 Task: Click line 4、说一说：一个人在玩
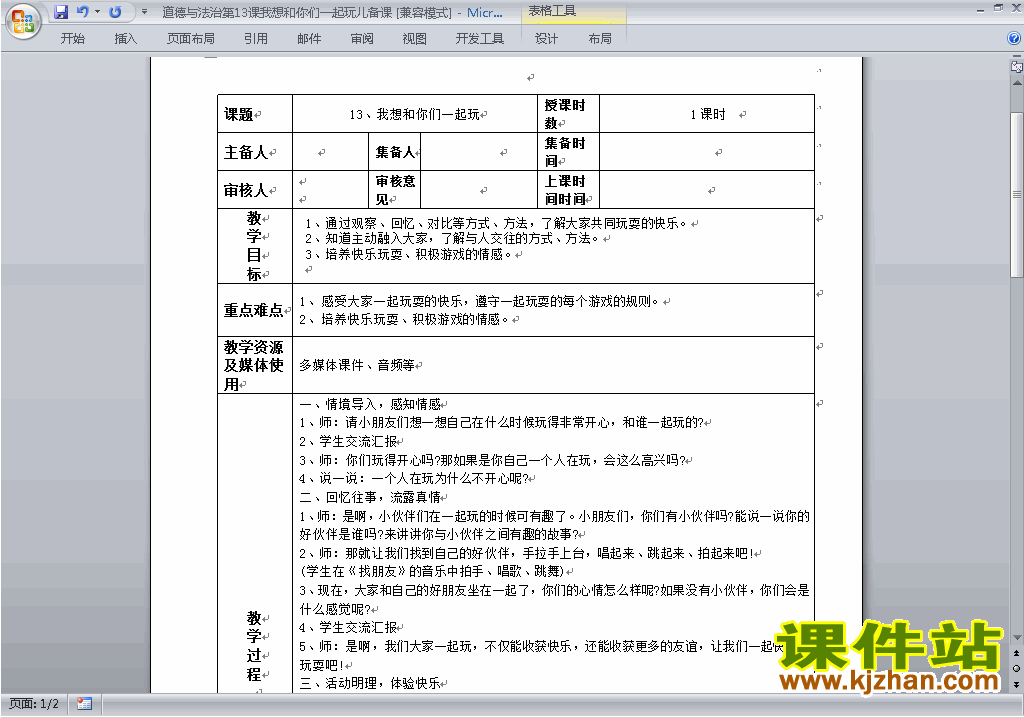pos(413,479)
